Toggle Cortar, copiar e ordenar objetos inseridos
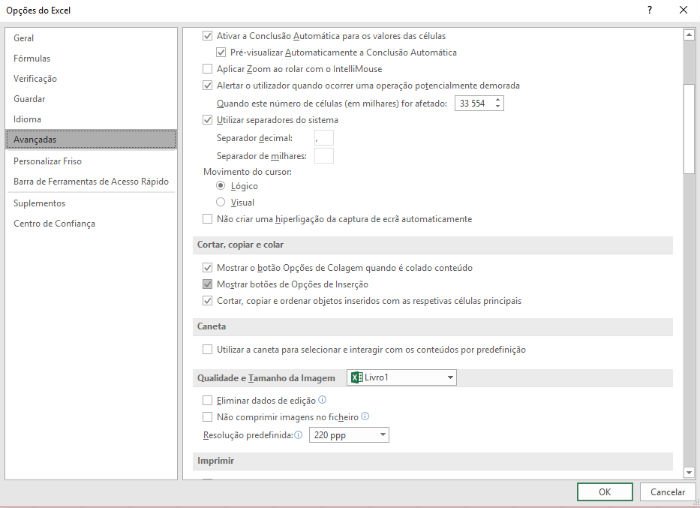The width and height of the screenshot is (700, 508). coord(207,300)
